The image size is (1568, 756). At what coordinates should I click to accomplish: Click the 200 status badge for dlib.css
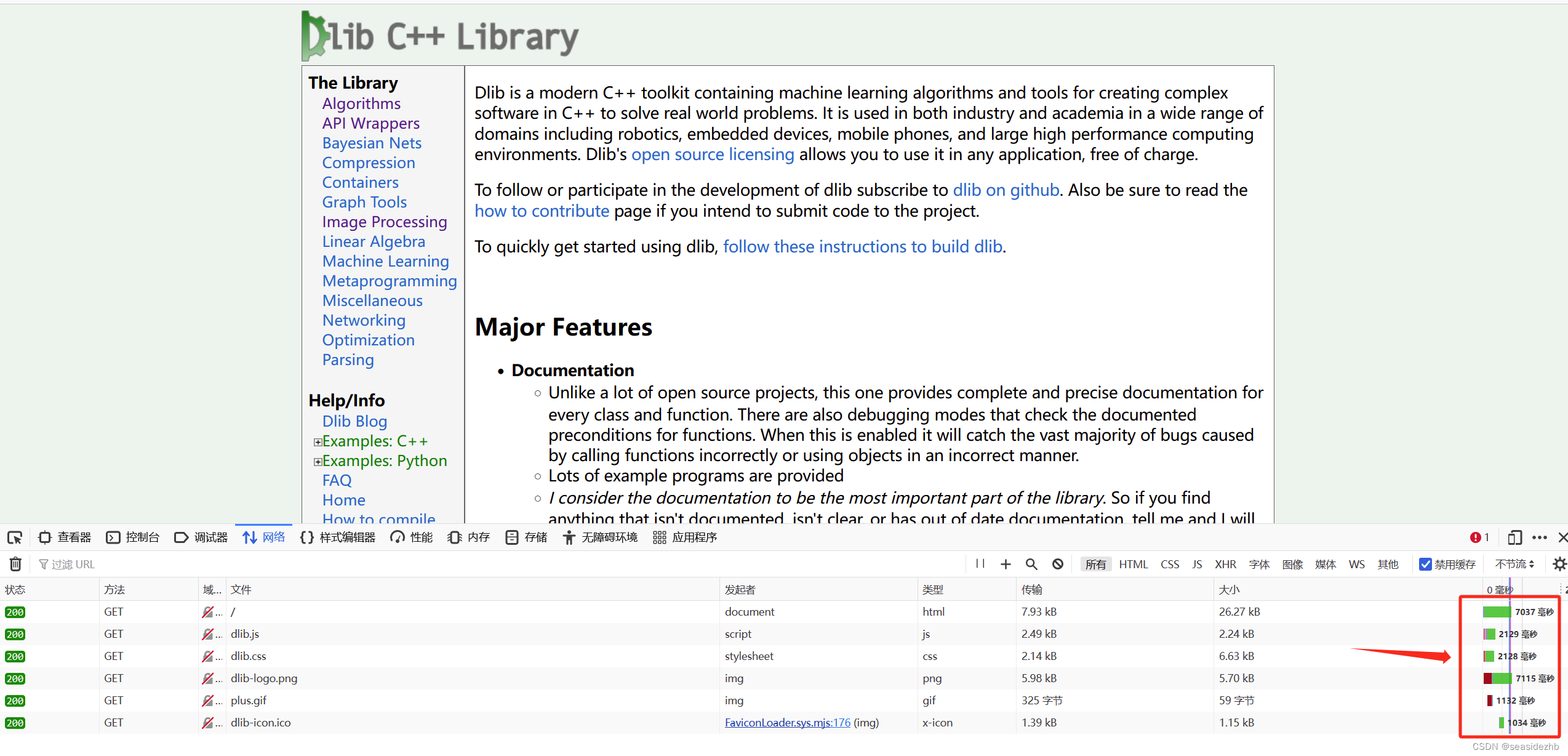pyautogui.click(x=15, y=657)
